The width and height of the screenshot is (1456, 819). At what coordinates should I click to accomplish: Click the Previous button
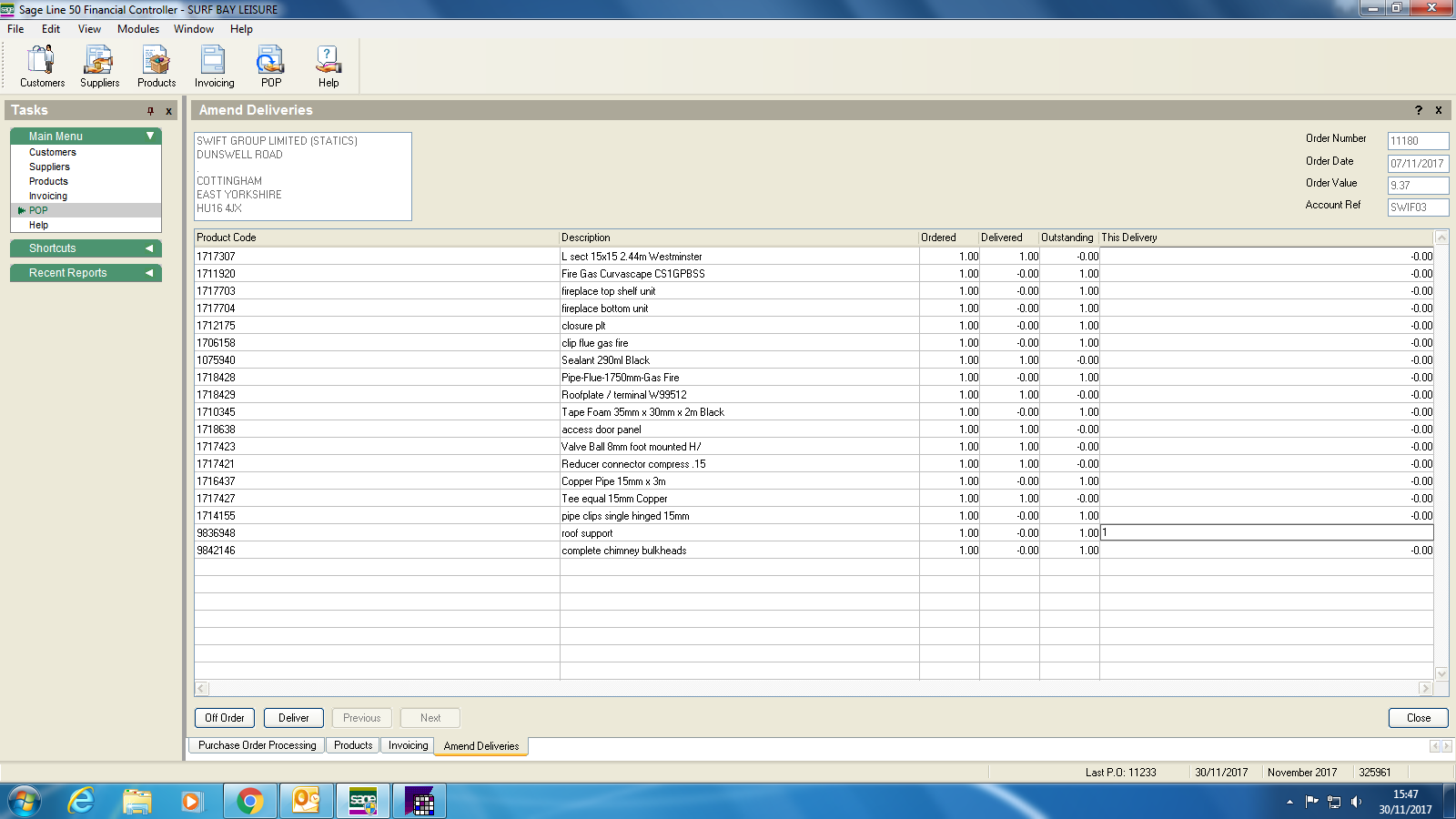362,718
